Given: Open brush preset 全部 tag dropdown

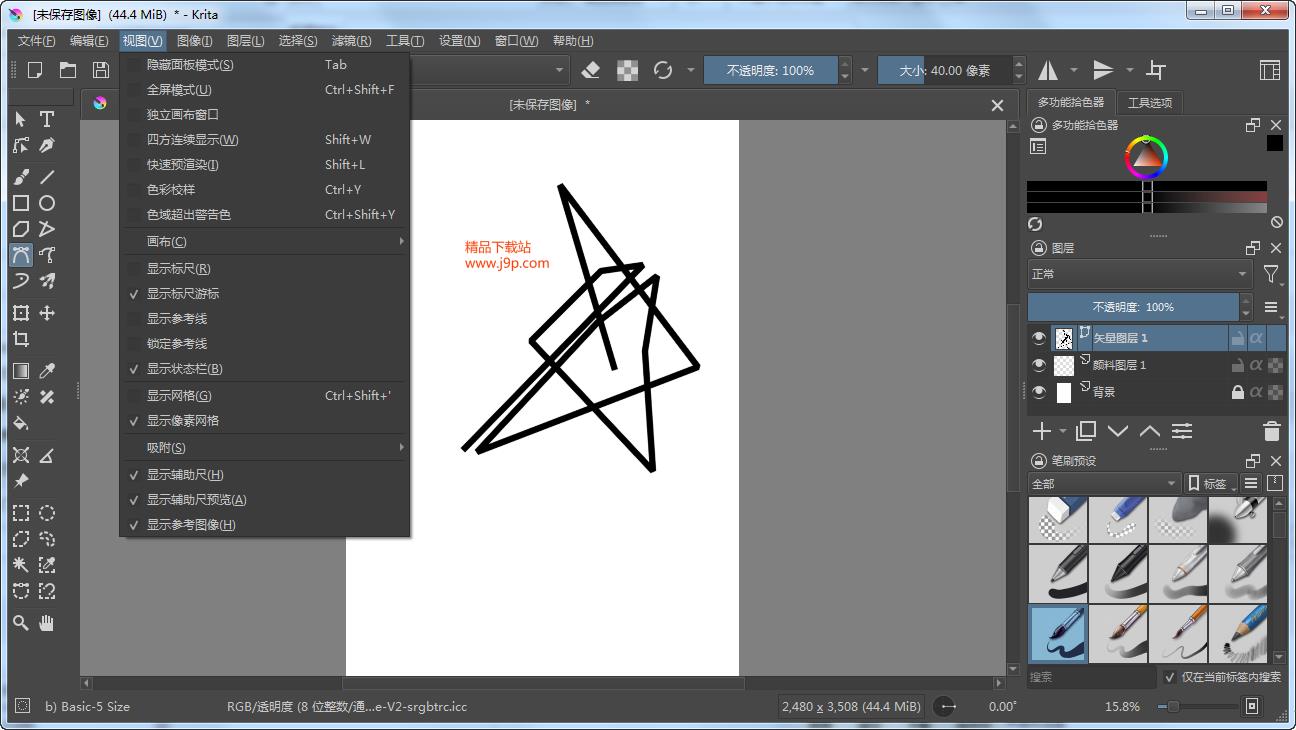Looking at the screenshot, I should 1104,483.
